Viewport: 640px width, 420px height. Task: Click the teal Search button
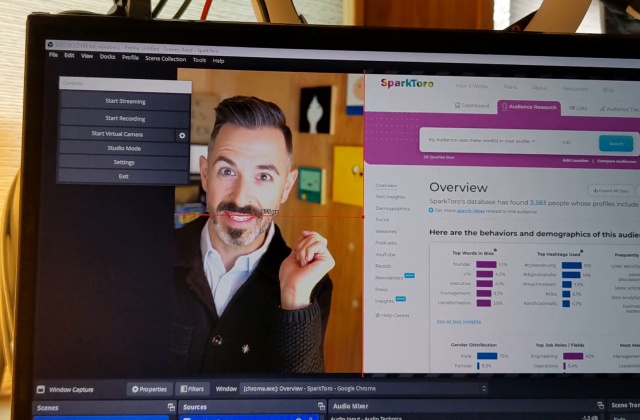(x=616, y=144)
